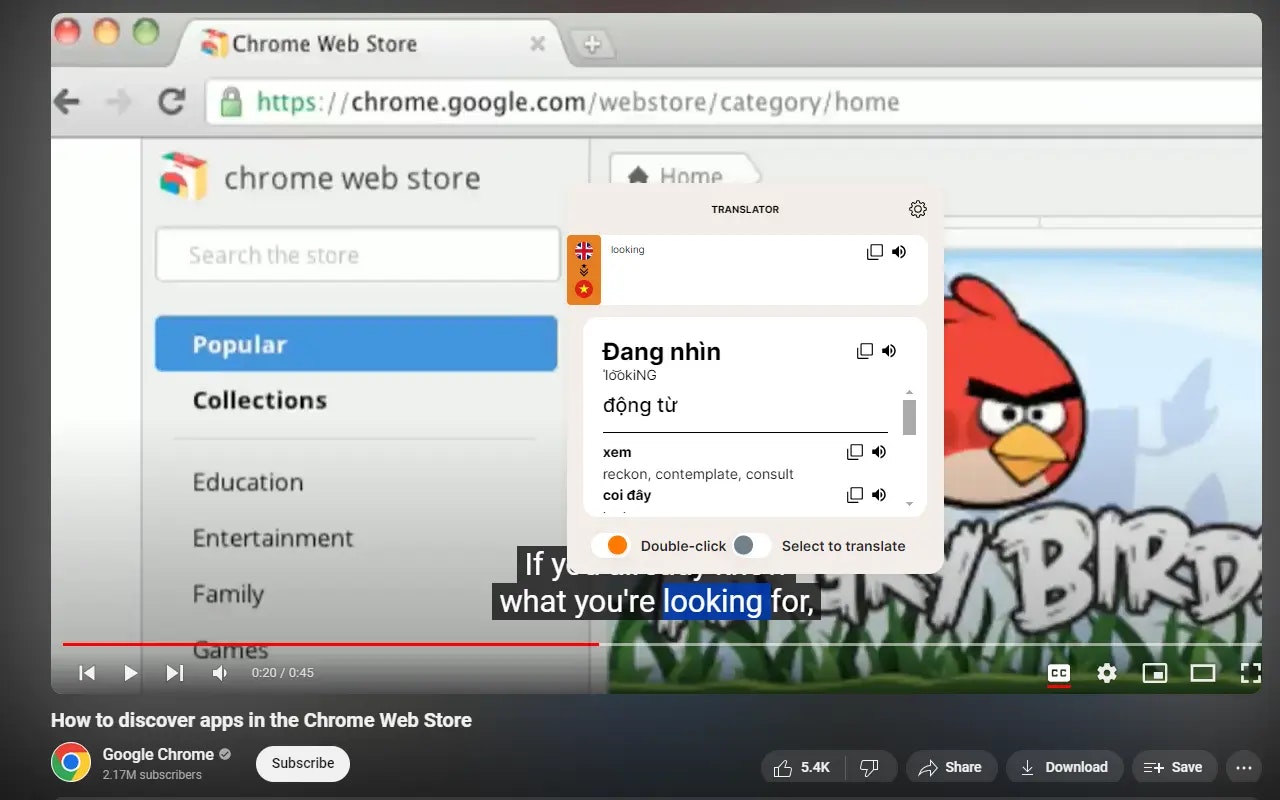Skip to the next video
This screenshot has height=800, width=1280.
point(174,673)
